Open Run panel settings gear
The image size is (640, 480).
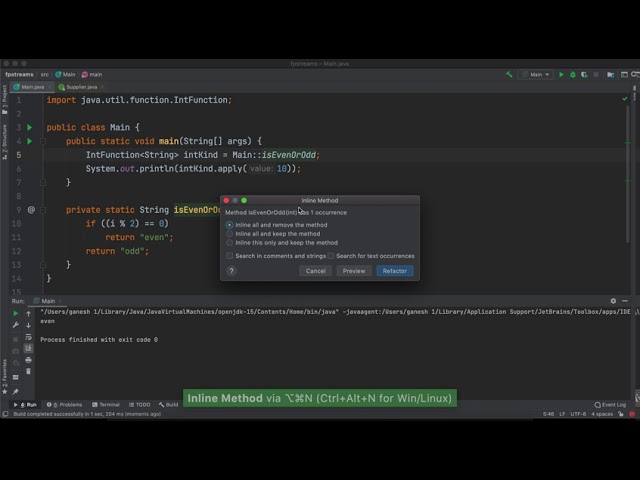[613, 301]
